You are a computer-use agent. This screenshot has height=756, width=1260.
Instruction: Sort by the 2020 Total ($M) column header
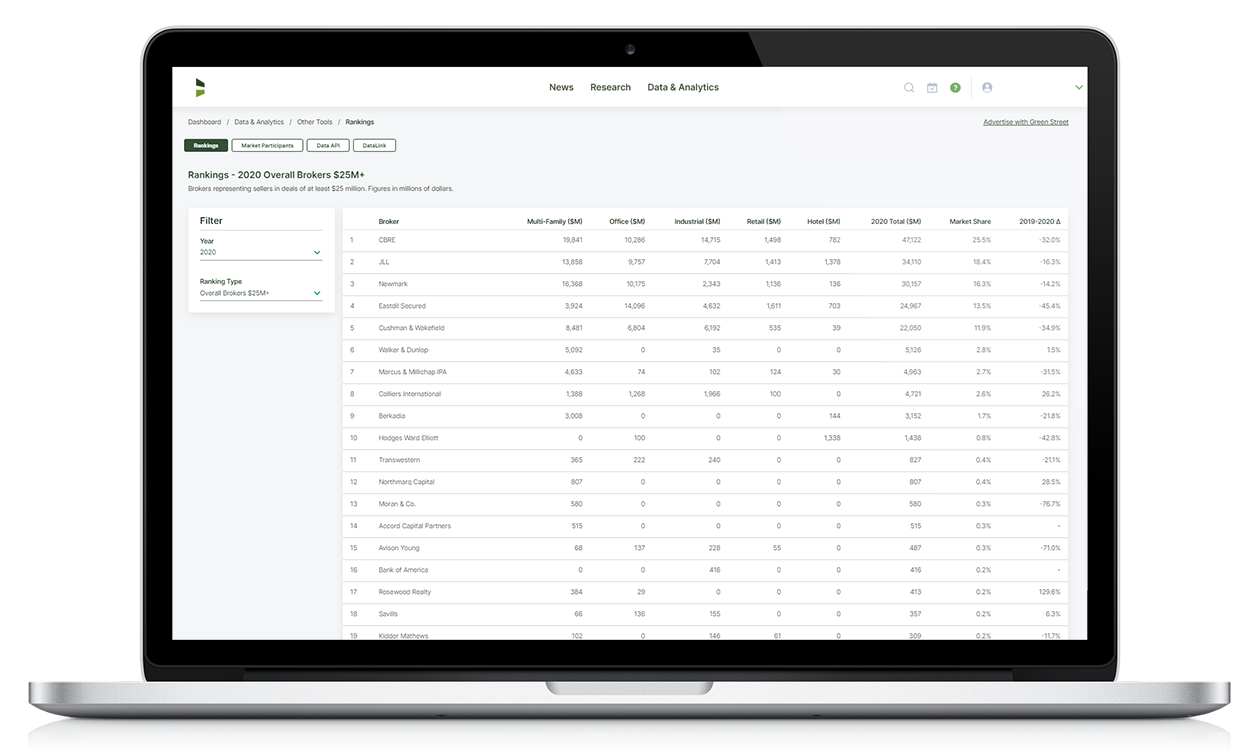point(896,221)
